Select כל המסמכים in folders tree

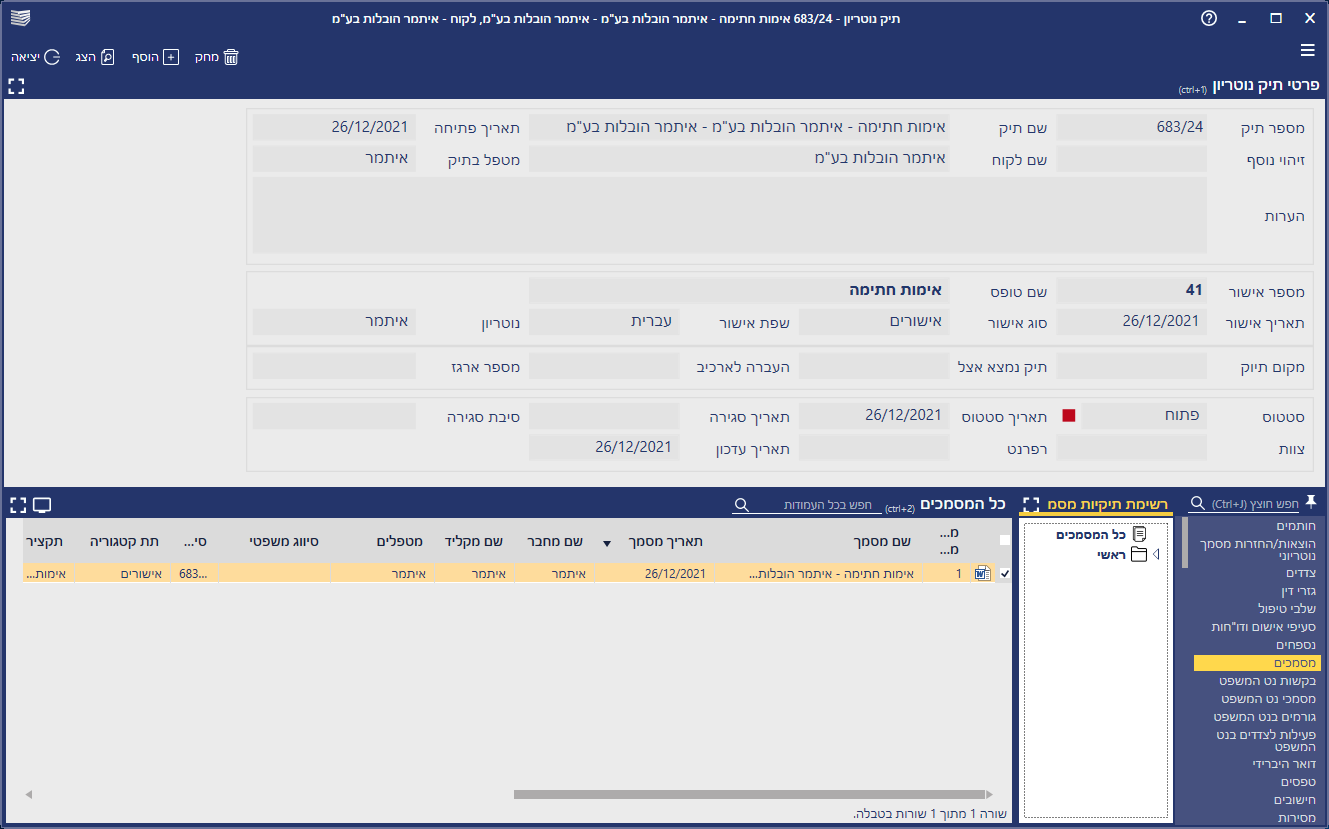(x=1091, y=535)
